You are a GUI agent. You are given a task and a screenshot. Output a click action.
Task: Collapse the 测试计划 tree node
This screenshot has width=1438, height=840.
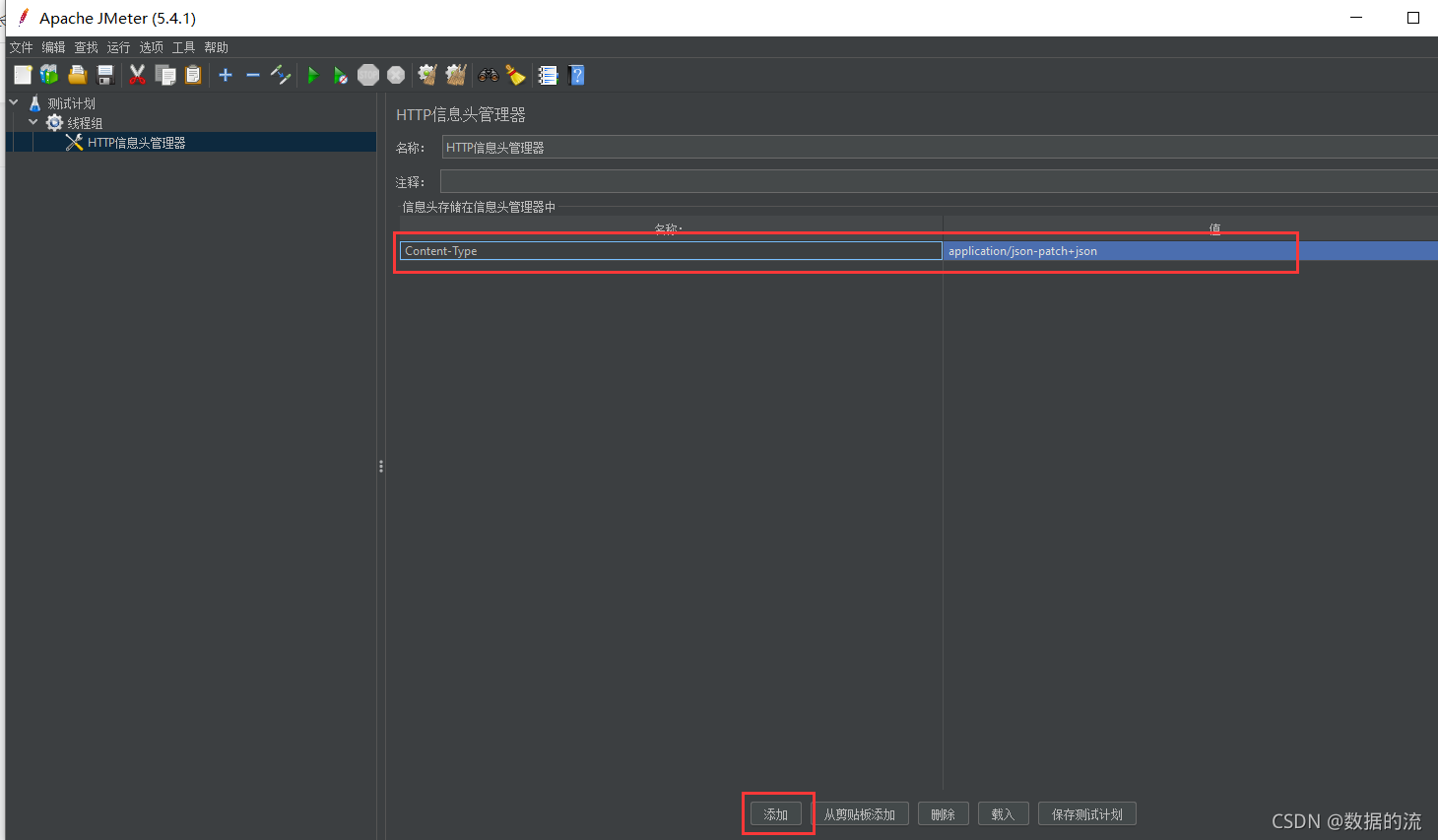pyautogui.click(x=14, y=102)
